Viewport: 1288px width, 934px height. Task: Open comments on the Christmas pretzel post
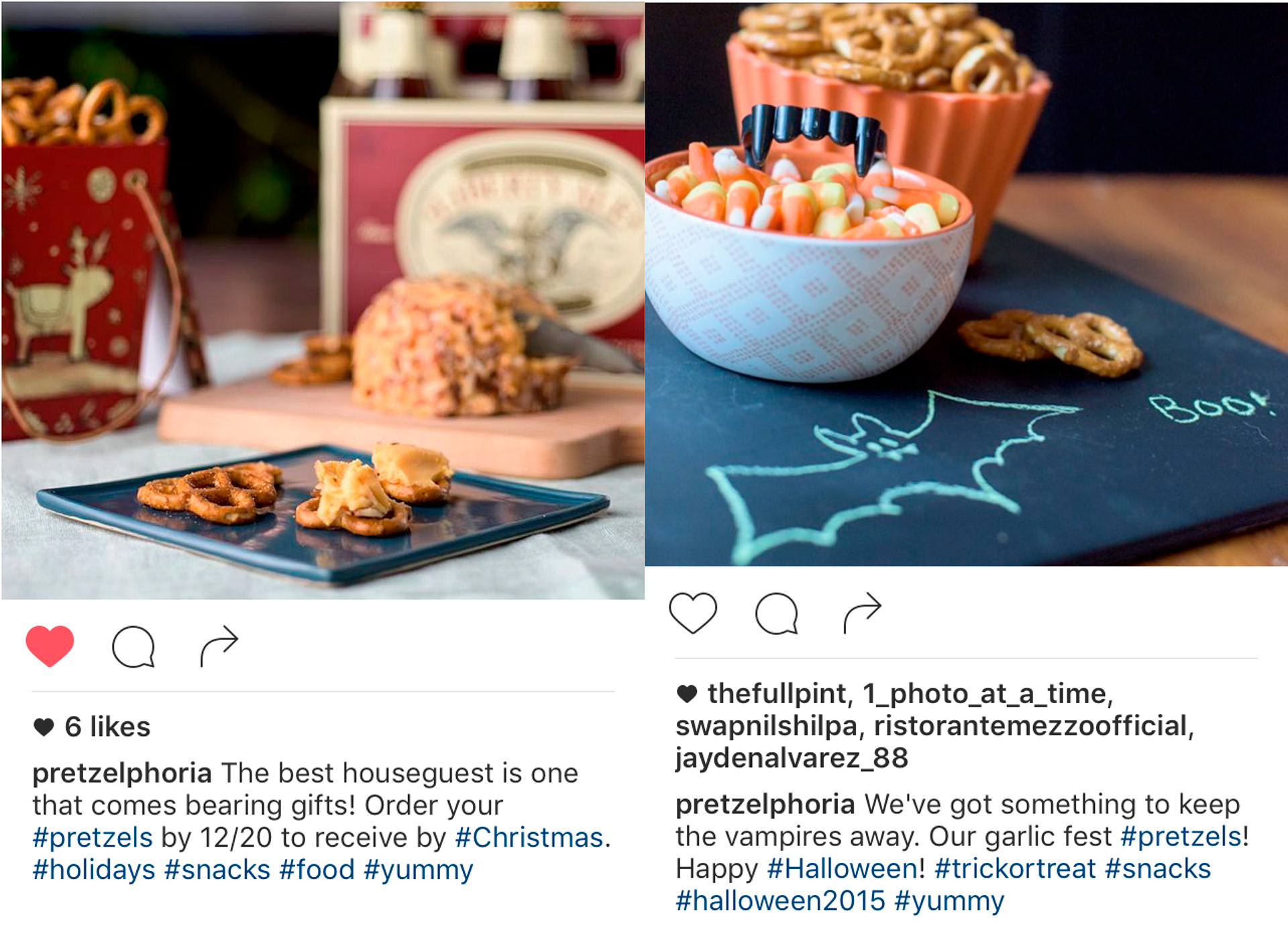[133, 647]
